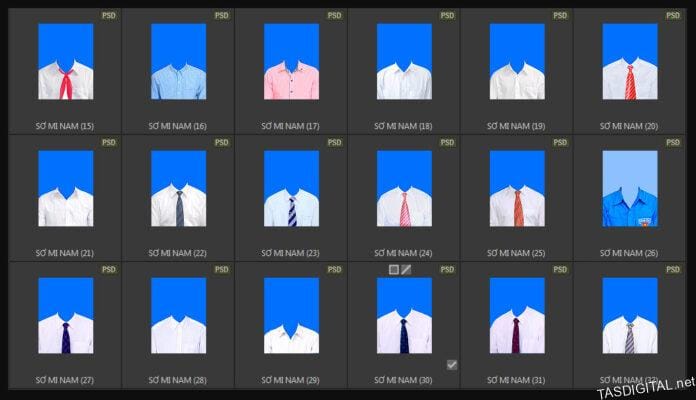Select the red striped tie thumbnail SƠ MI NAM (20)

point(629,62)
